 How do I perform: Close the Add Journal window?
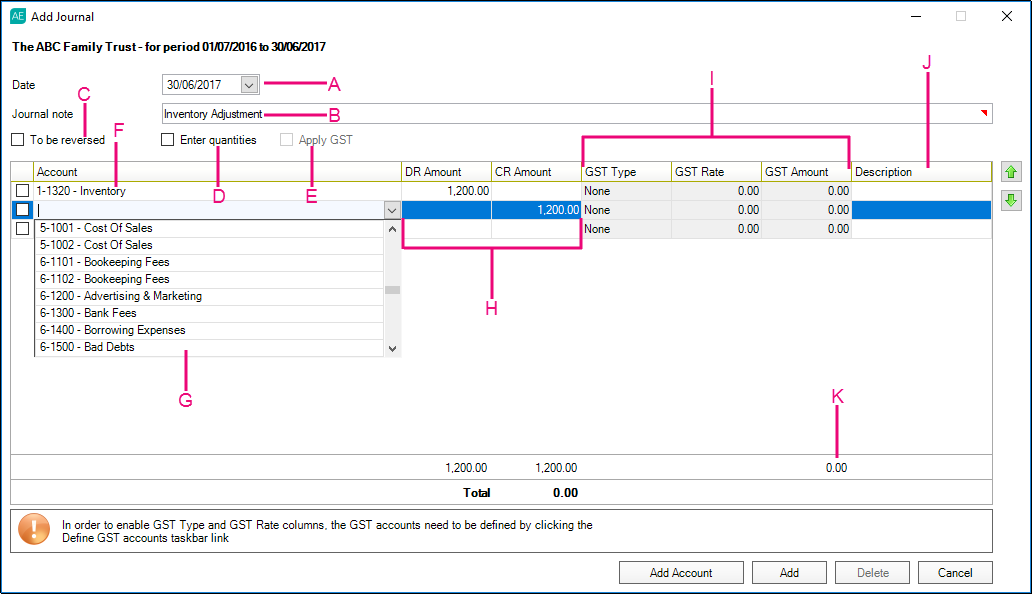(1006, 16)
